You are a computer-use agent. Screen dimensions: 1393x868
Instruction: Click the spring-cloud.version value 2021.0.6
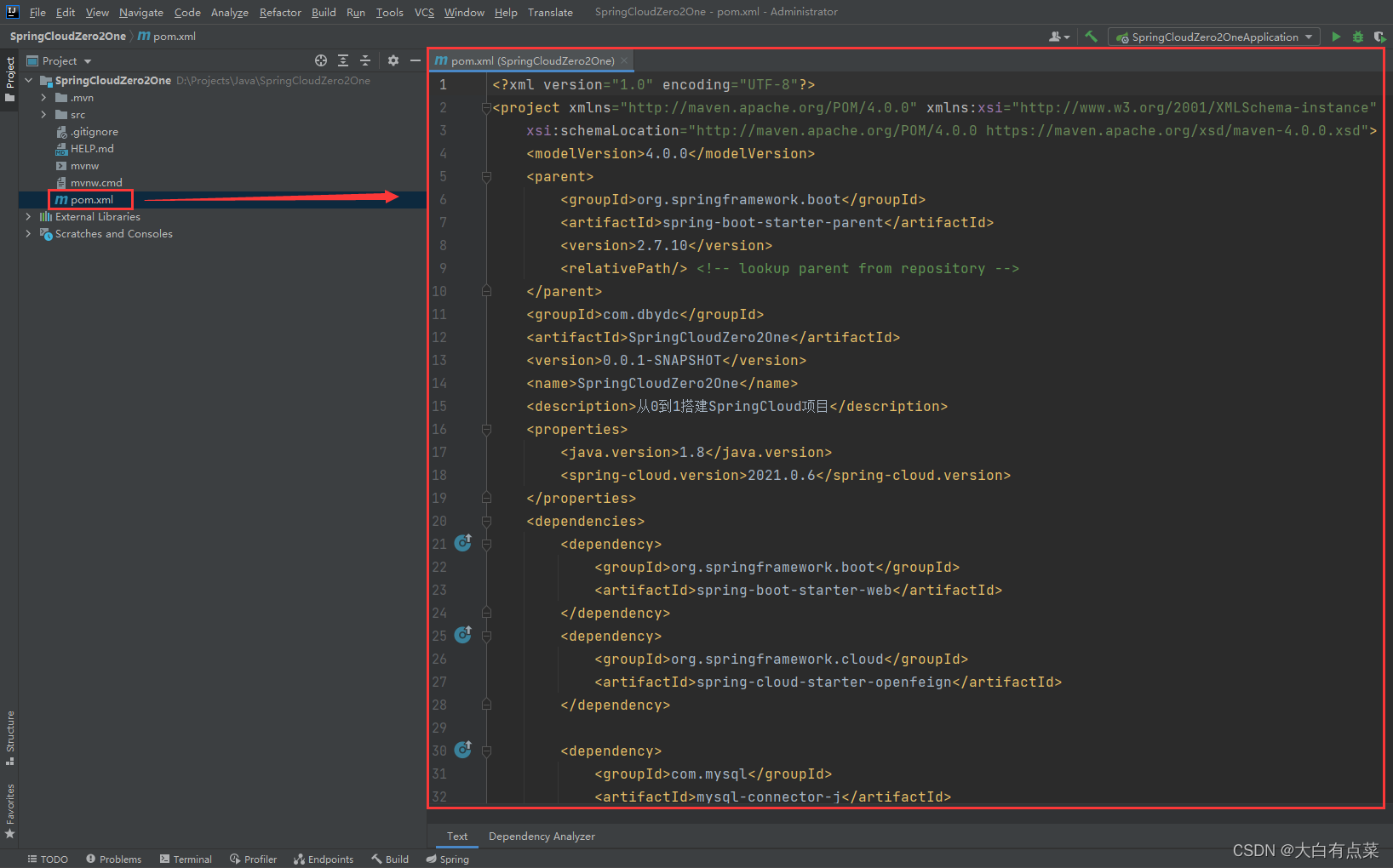click(781, 475)
